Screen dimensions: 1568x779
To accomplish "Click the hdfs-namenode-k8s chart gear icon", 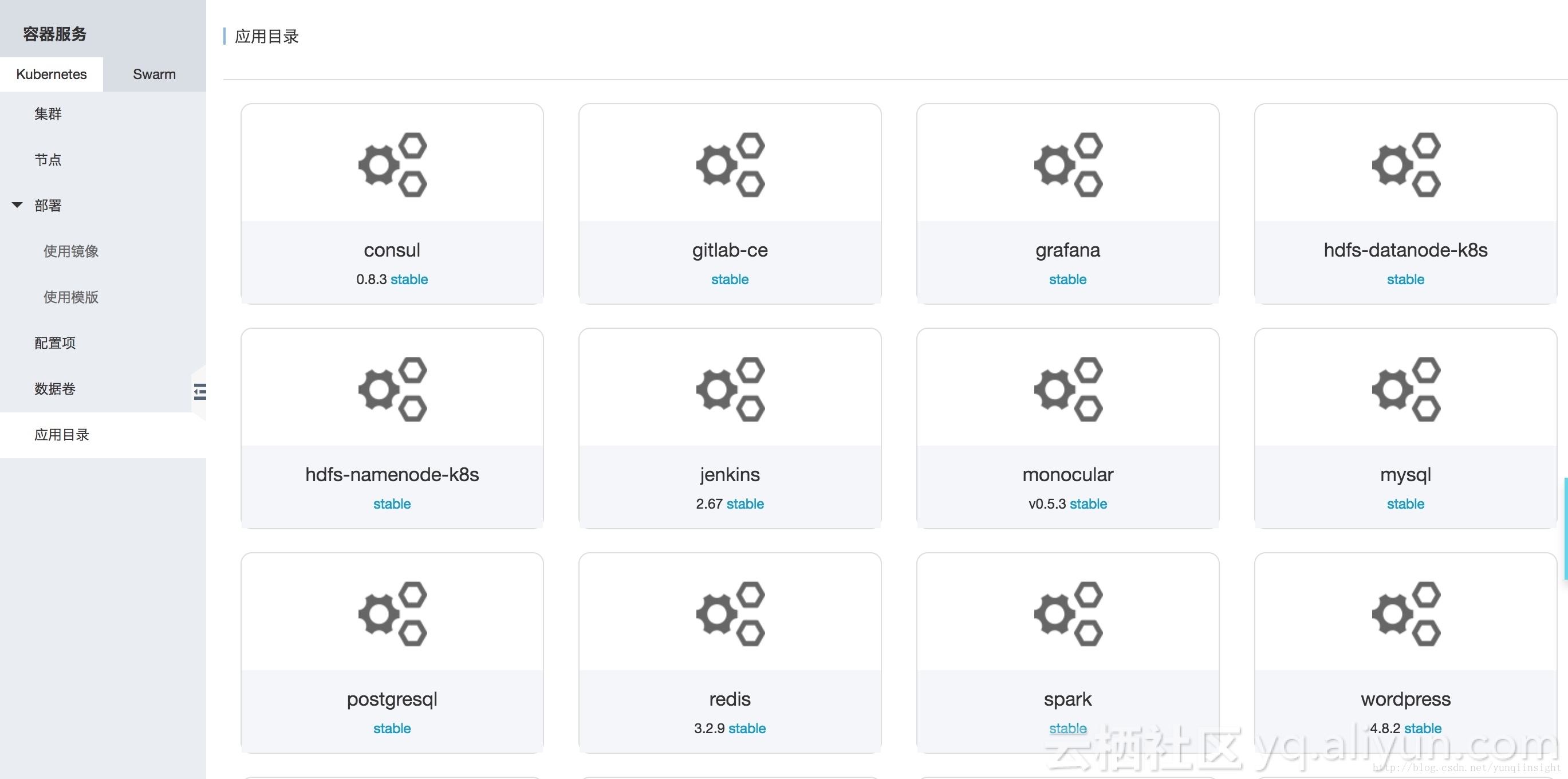I will tap(393, 389).
